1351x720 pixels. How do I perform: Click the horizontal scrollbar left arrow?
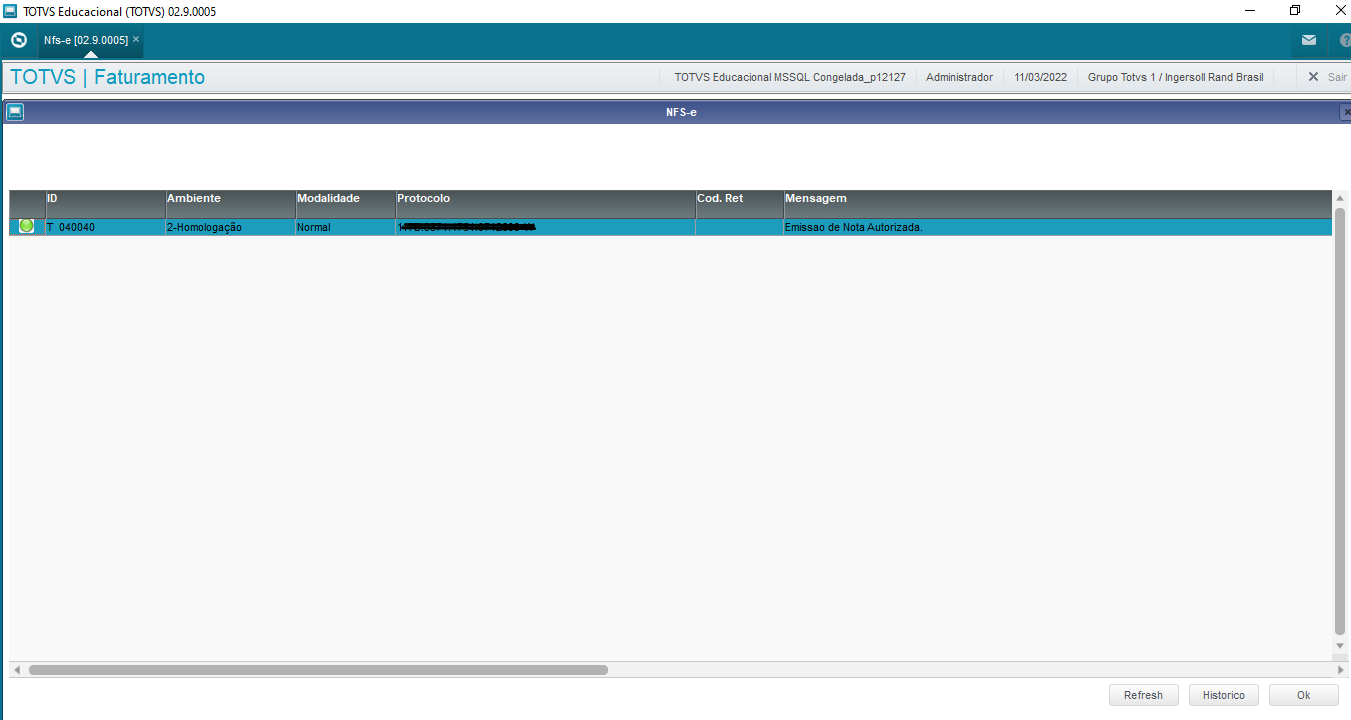point(16,669)
